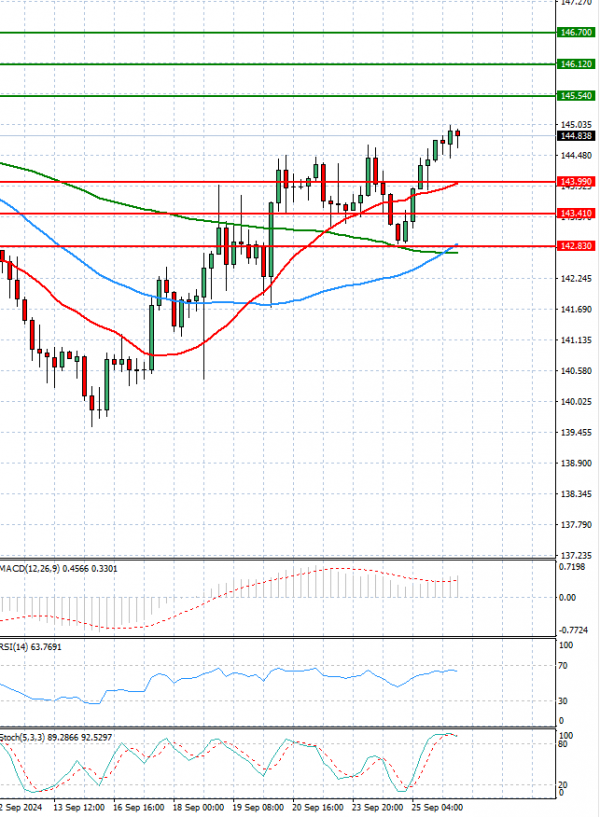Click the MACD(12,26,9) indicator title
This screenshot has width=600, height=817.
tap(28, 569)
